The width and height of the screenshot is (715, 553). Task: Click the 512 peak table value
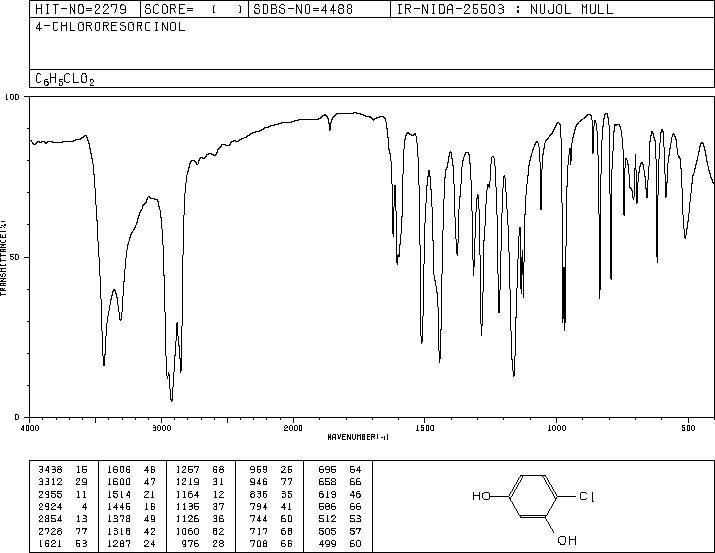pyautogui.click(x=327, y=519)
